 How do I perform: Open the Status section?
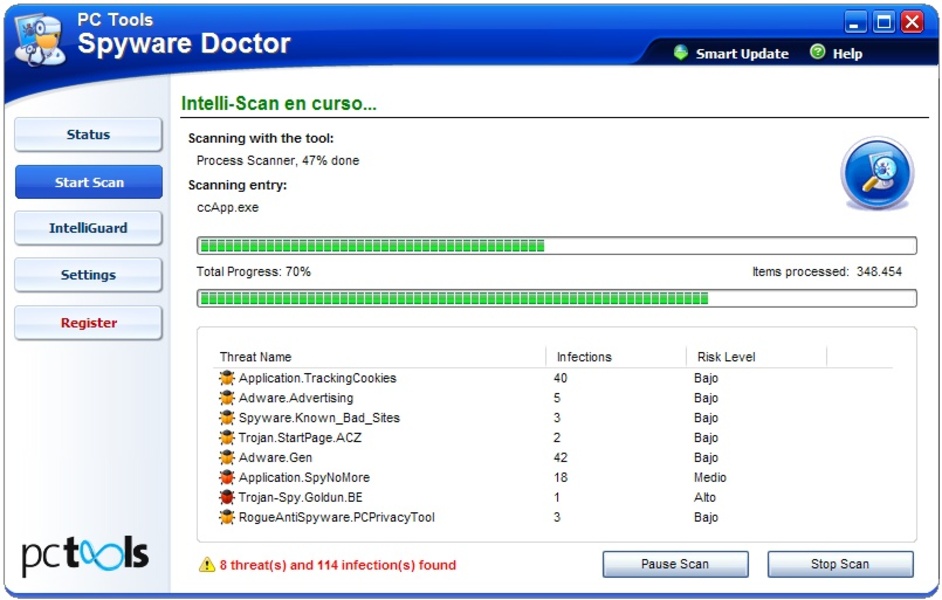[88, 135]
